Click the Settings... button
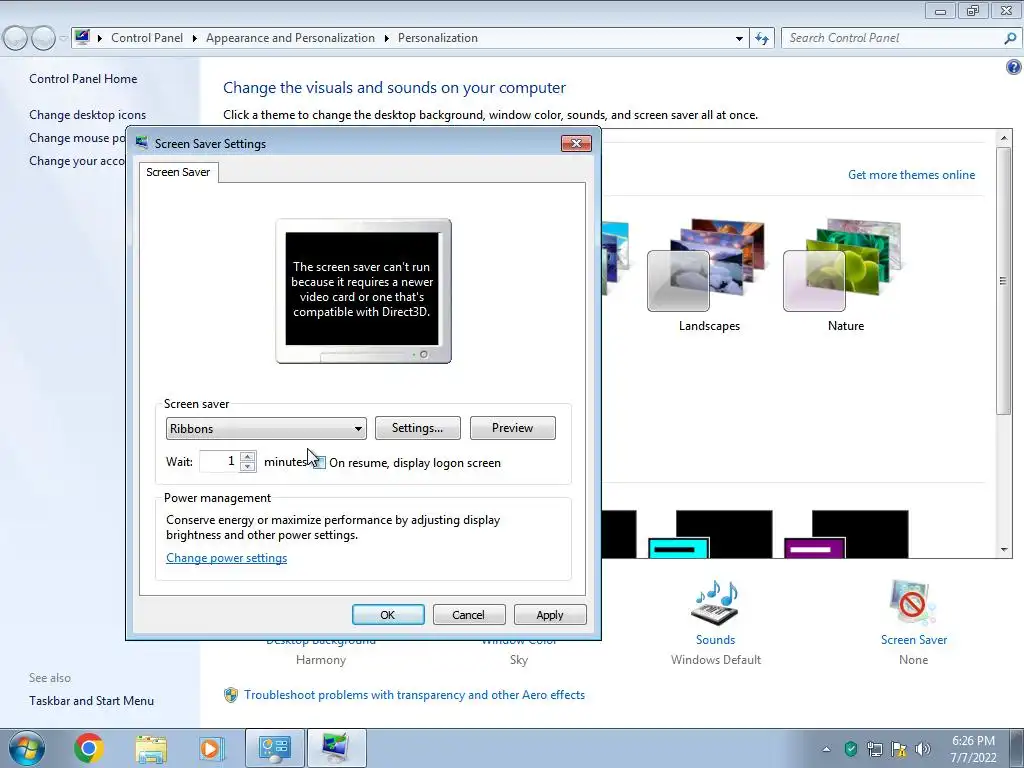The width and height of the screenshot is (1024, 768). click(x=417, y=428)
